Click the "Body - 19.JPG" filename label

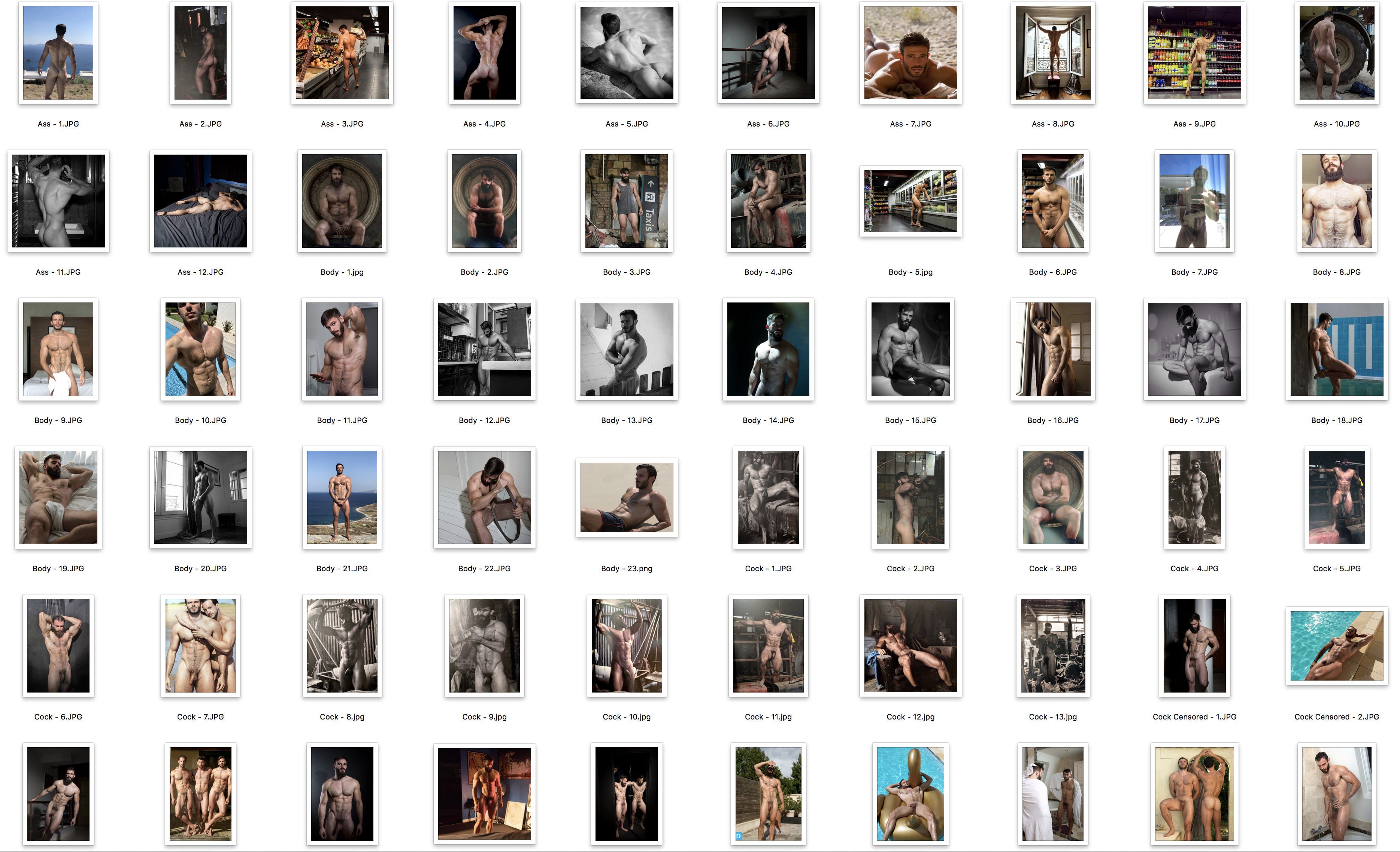58,569
